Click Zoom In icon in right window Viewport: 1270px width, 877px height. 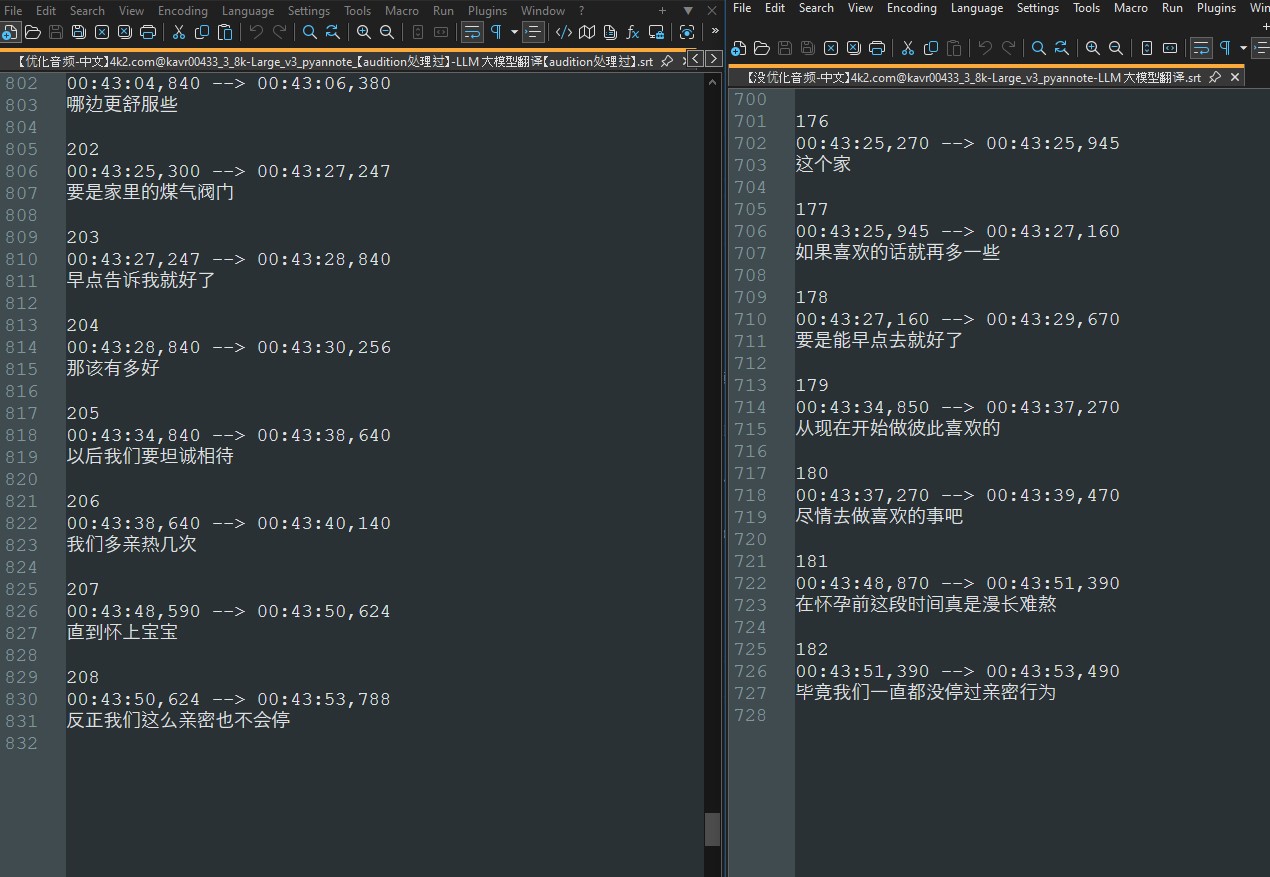[x=1093, y=47]
